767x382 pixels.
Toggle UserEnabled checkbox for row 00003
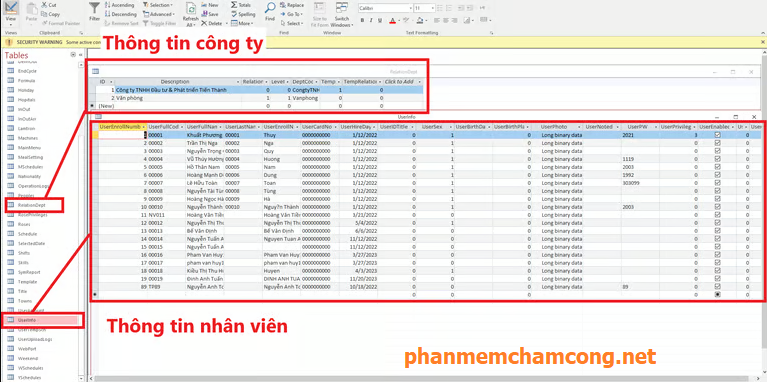[x=718, y=151]
